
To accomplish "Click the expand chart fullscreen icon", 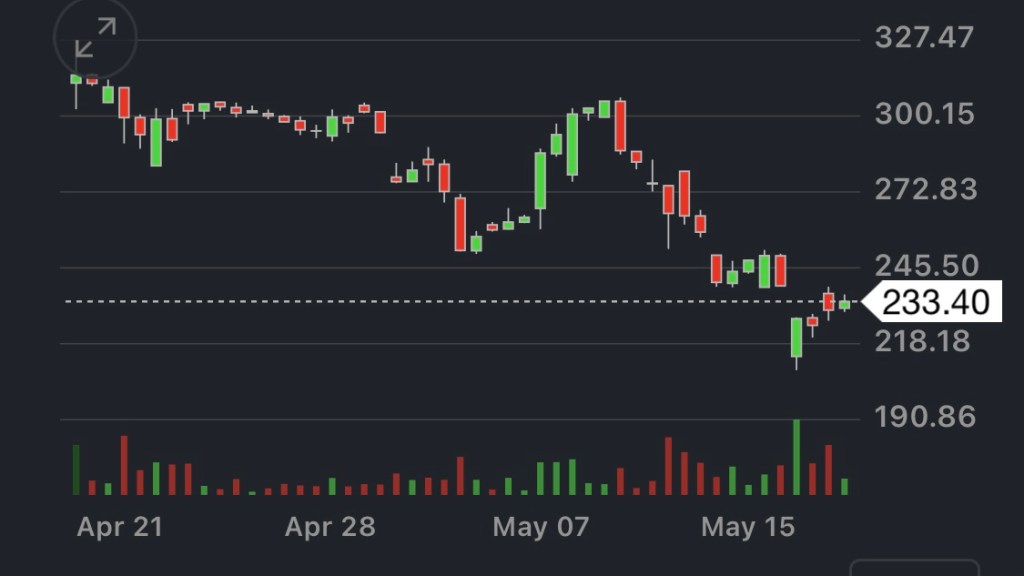I will [95, 39].
